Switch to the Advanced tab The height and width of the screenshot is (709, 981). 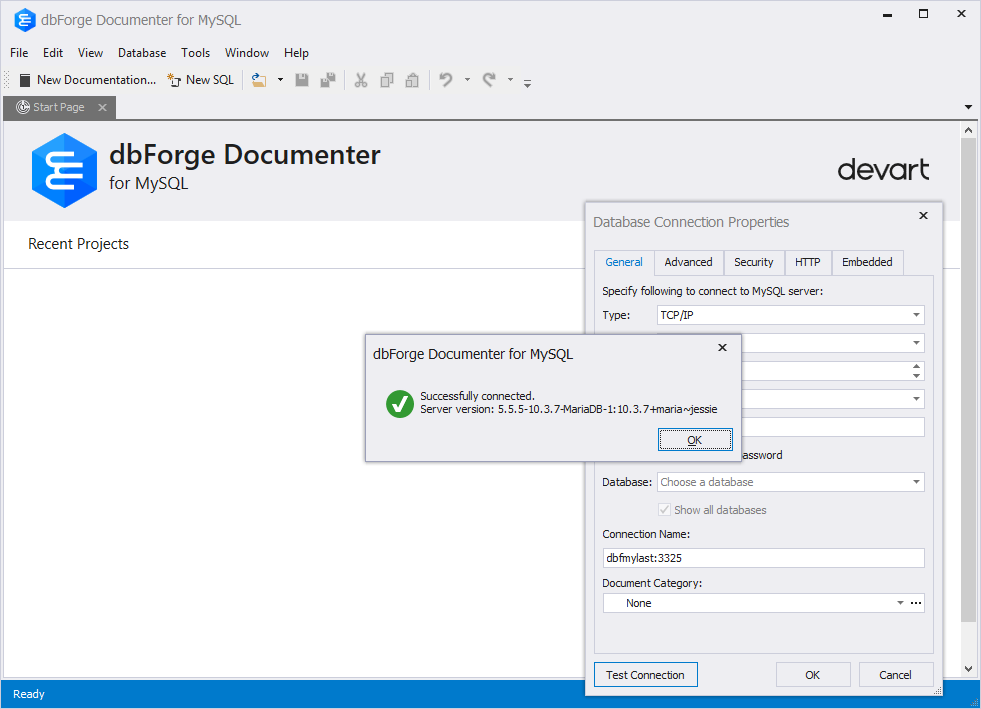tap(688, 262)
